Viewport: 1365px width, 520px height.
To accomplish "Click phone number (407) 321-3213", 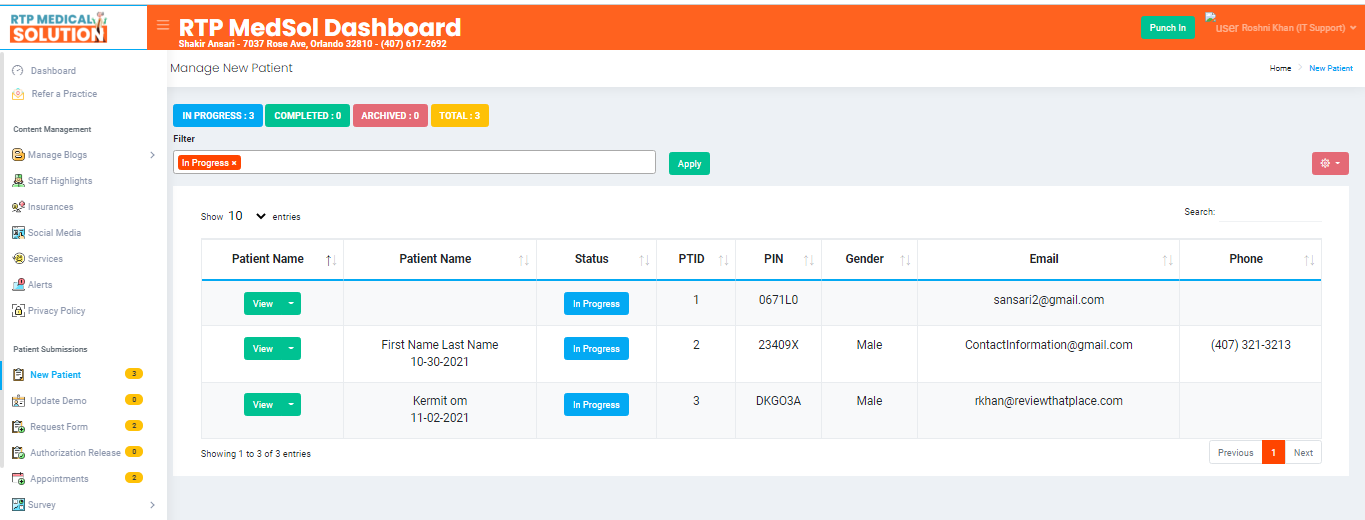I will coord(1250,345).
